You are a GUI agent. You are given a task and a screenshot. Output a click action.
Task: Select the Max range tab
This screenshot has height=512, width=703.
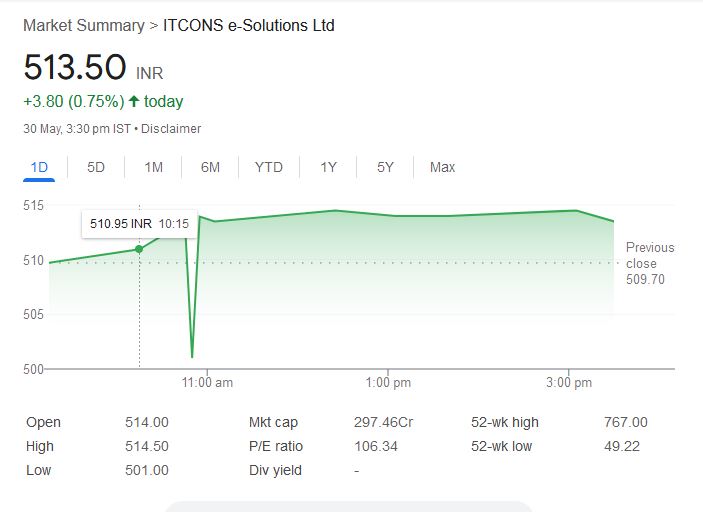(442, 167)
